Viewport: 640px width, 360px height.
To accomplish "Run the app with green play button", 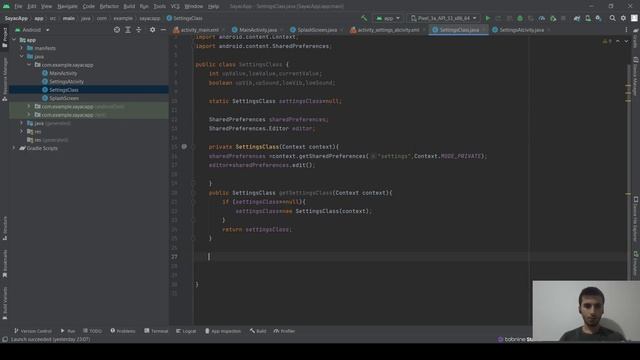I will [488, 18].
